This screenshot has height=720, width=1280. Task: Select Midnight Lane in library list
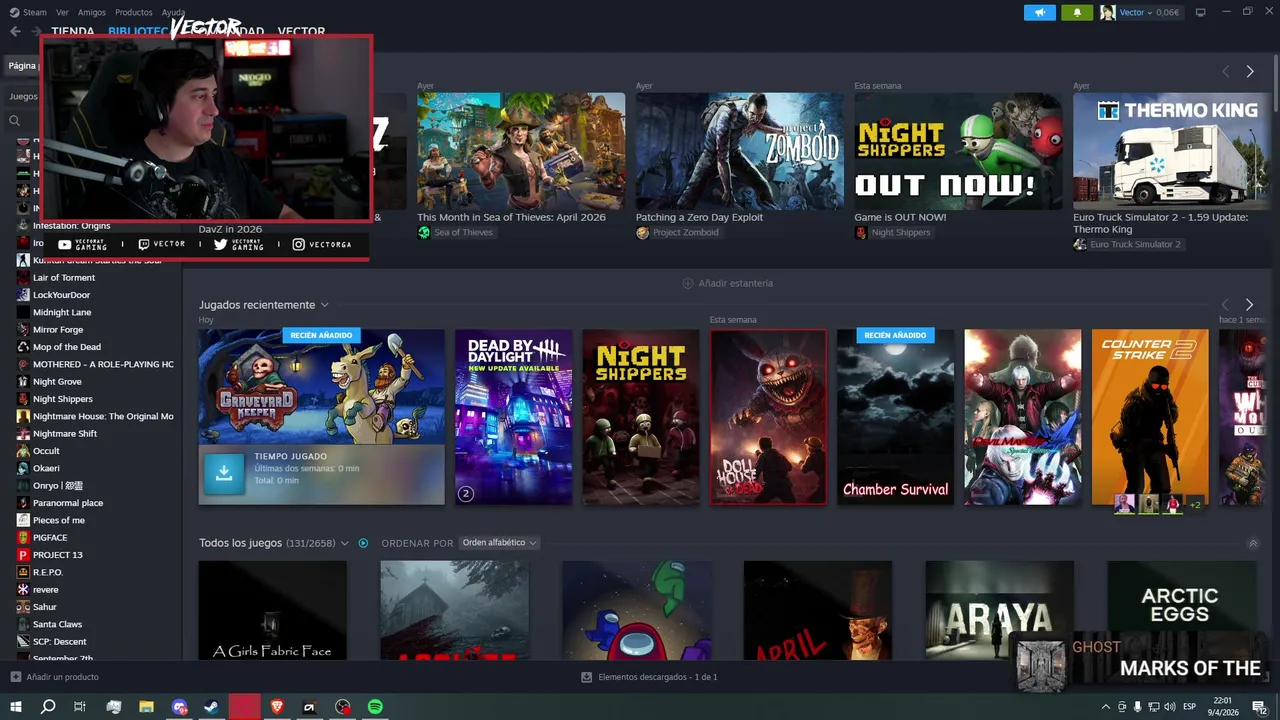(x=62, y=312)
